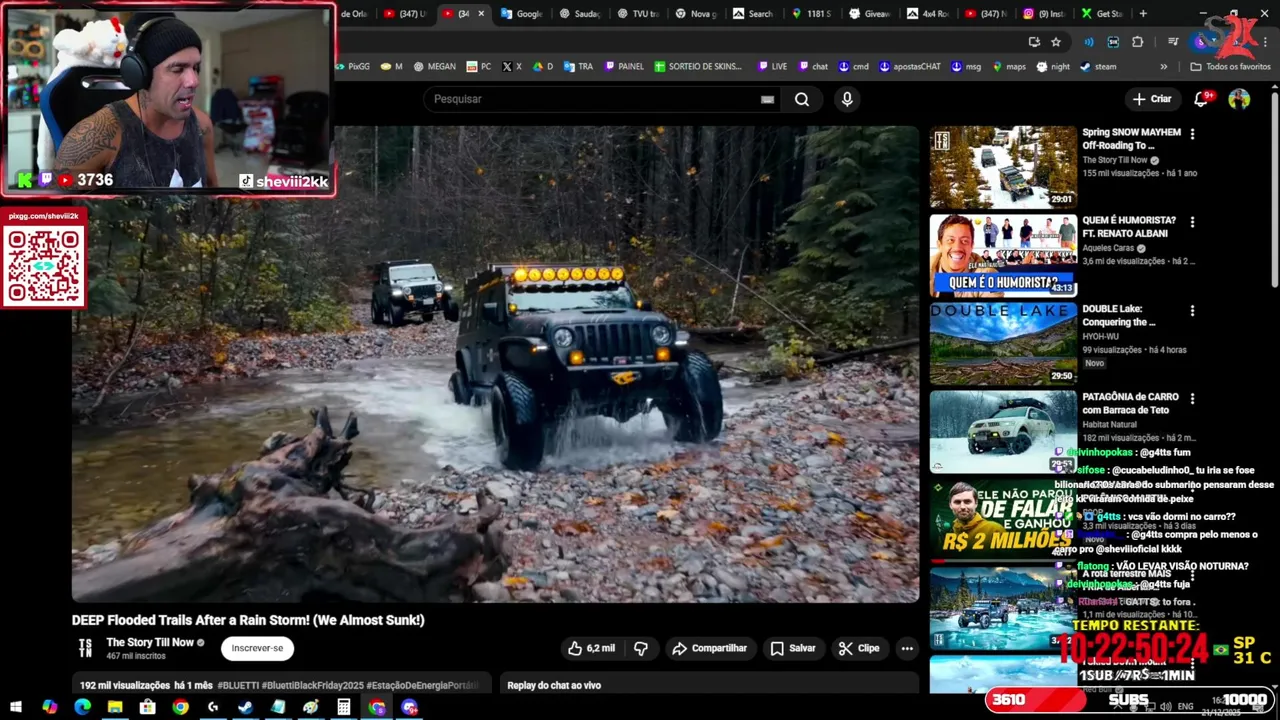Open PATAGÔNIA de CARRO video thumbnail
The image size is (1280, 720).
[1003, 431]
